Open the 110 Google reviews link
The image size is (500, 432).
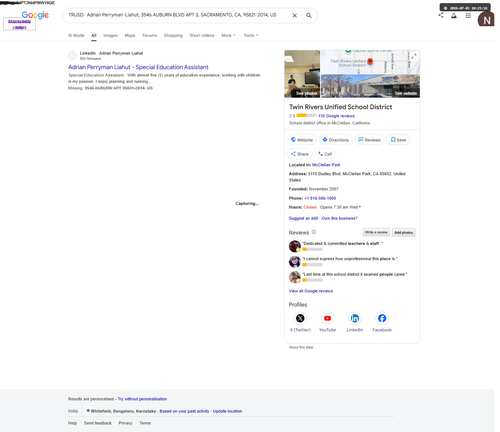(x=336, y=116)
